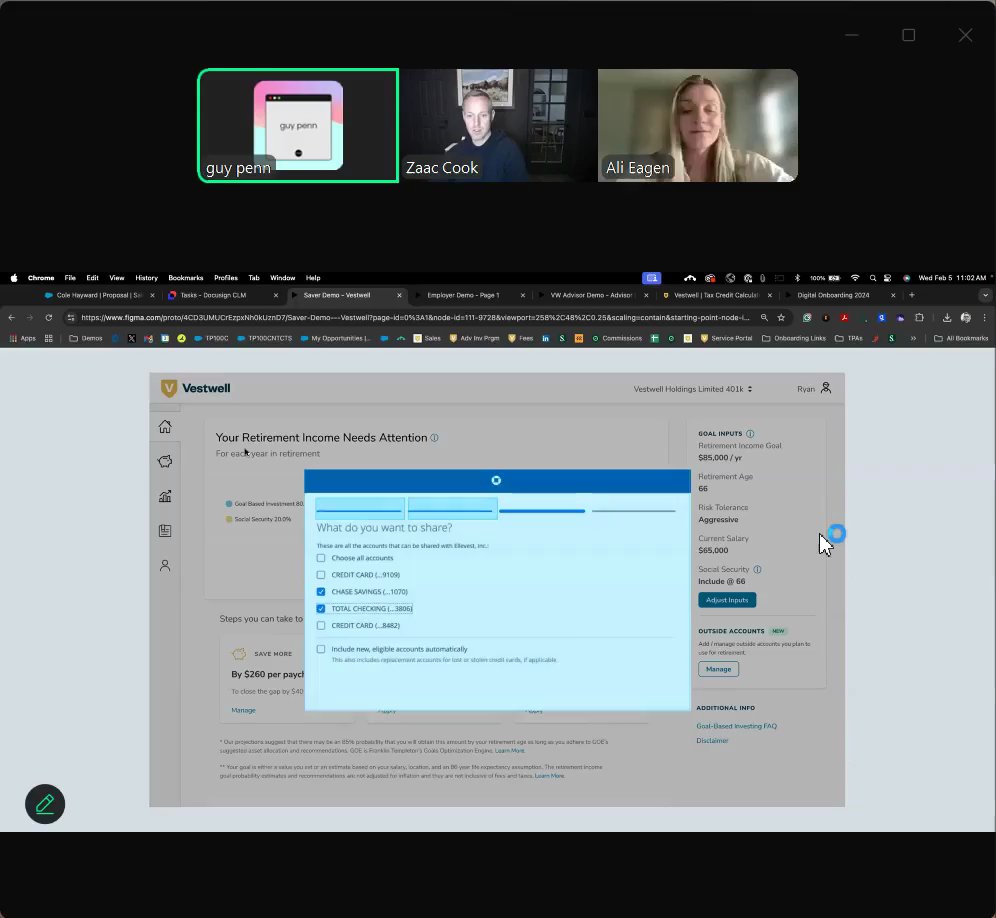Uncheck the CHASE SAVINGS (...1070) checkbox

(x=321, y=591)
